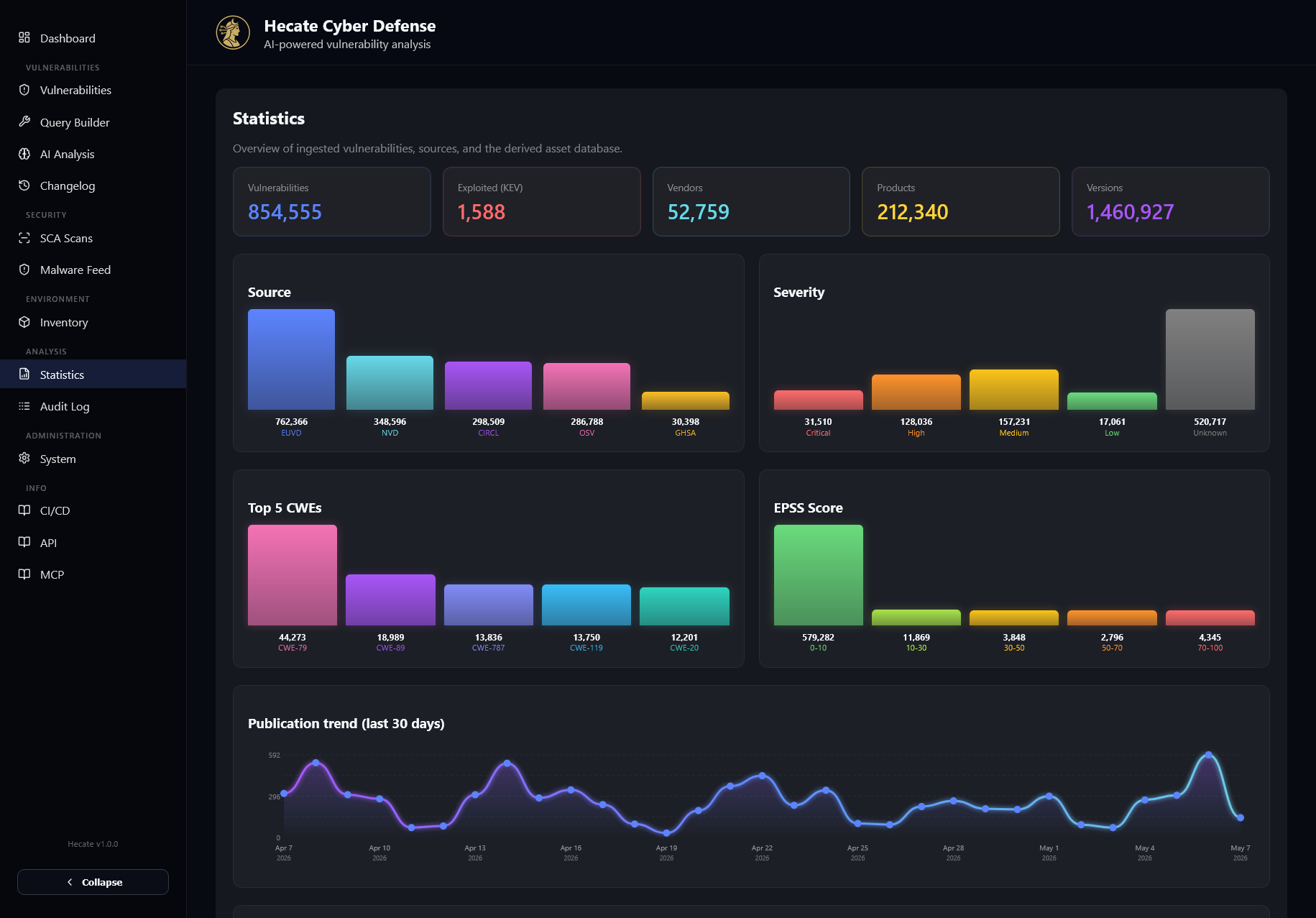
Task: Click the "Critical" severity label
Action: click(x=818, y=433)
